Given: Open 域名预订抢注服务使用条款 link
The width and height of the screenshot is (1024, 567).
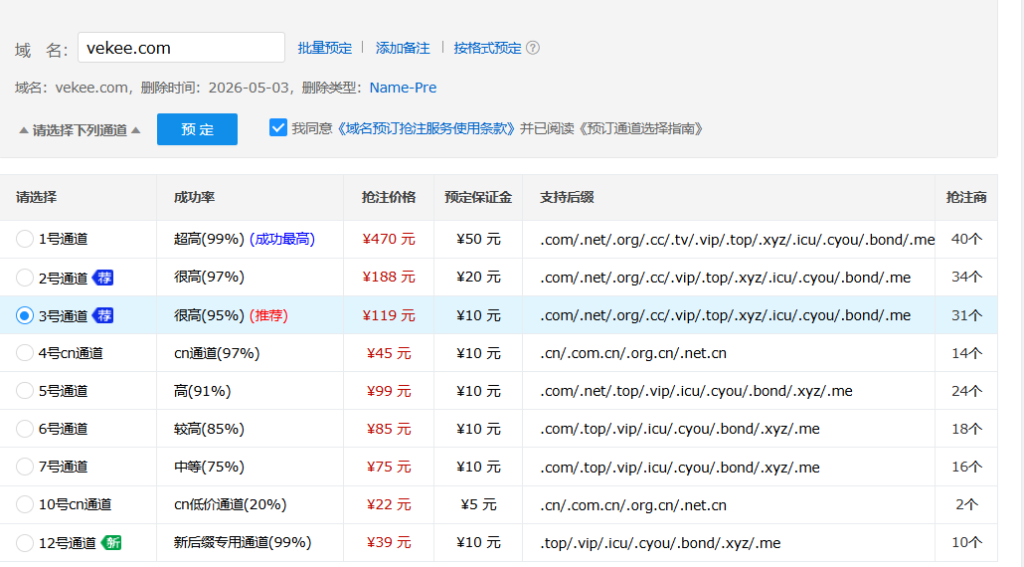Looking at the screenshot, I should 426,129.
